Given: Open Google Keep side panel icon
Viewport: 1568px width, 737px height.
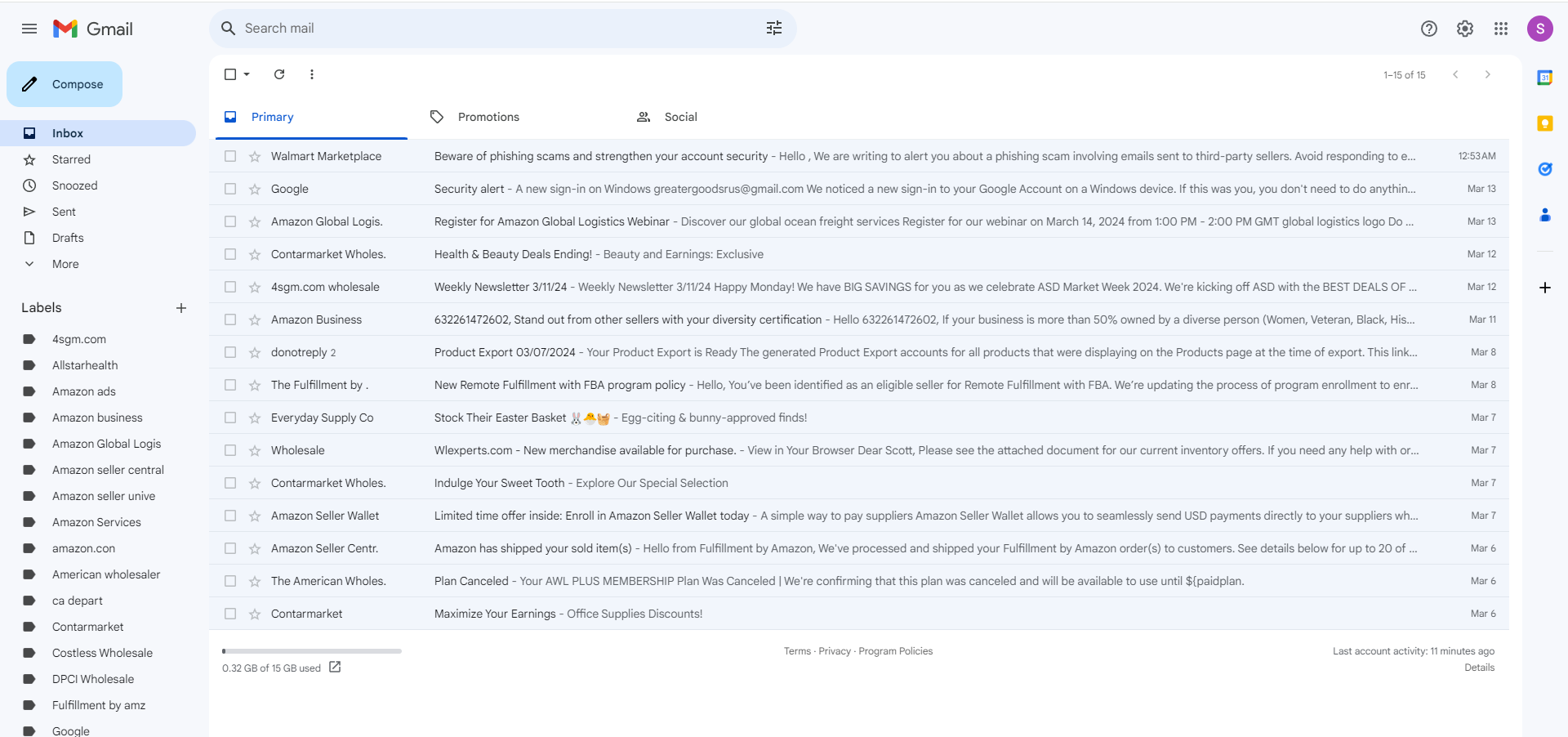Looking at the screenshot, I should coord(1545,123).
